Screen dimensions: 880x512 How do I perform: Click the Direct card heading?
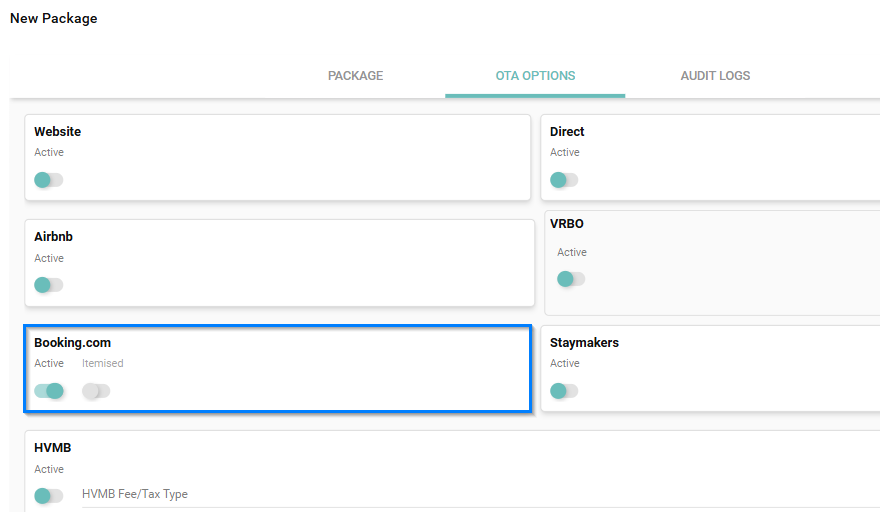pos(567,132)
